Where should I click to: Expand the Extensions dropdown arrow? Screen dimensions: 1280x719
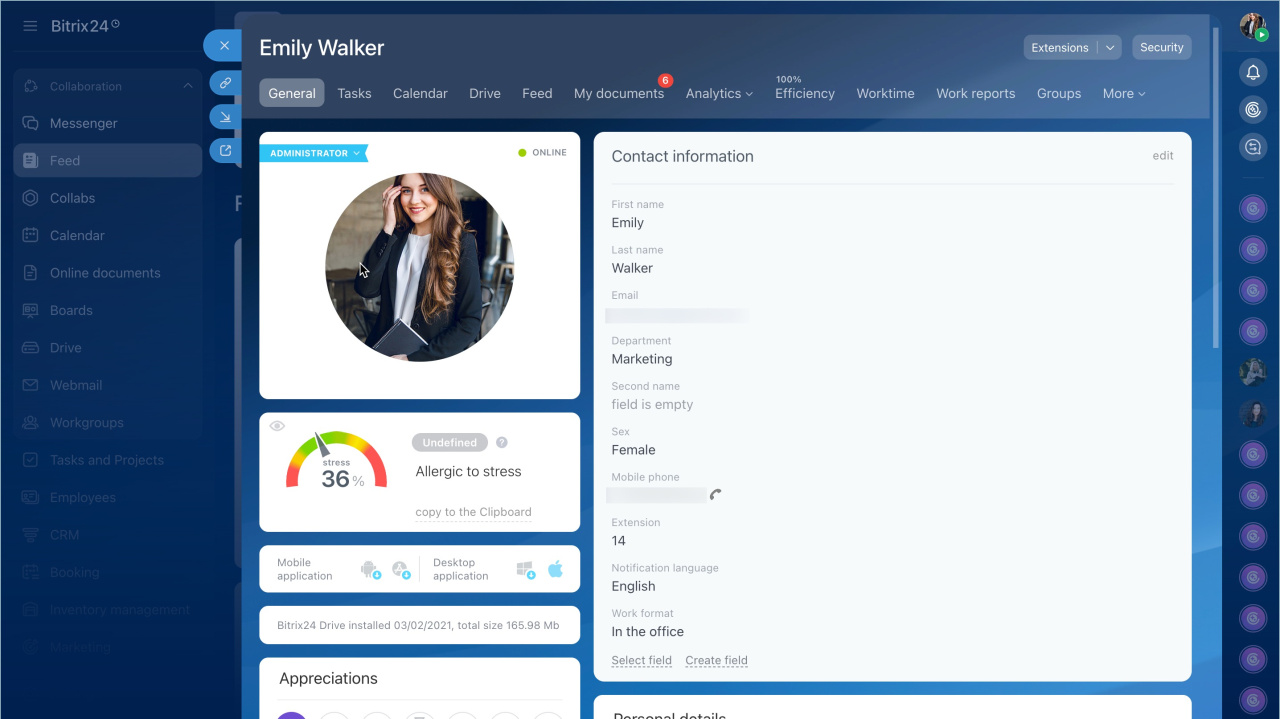click(1110, 48)
